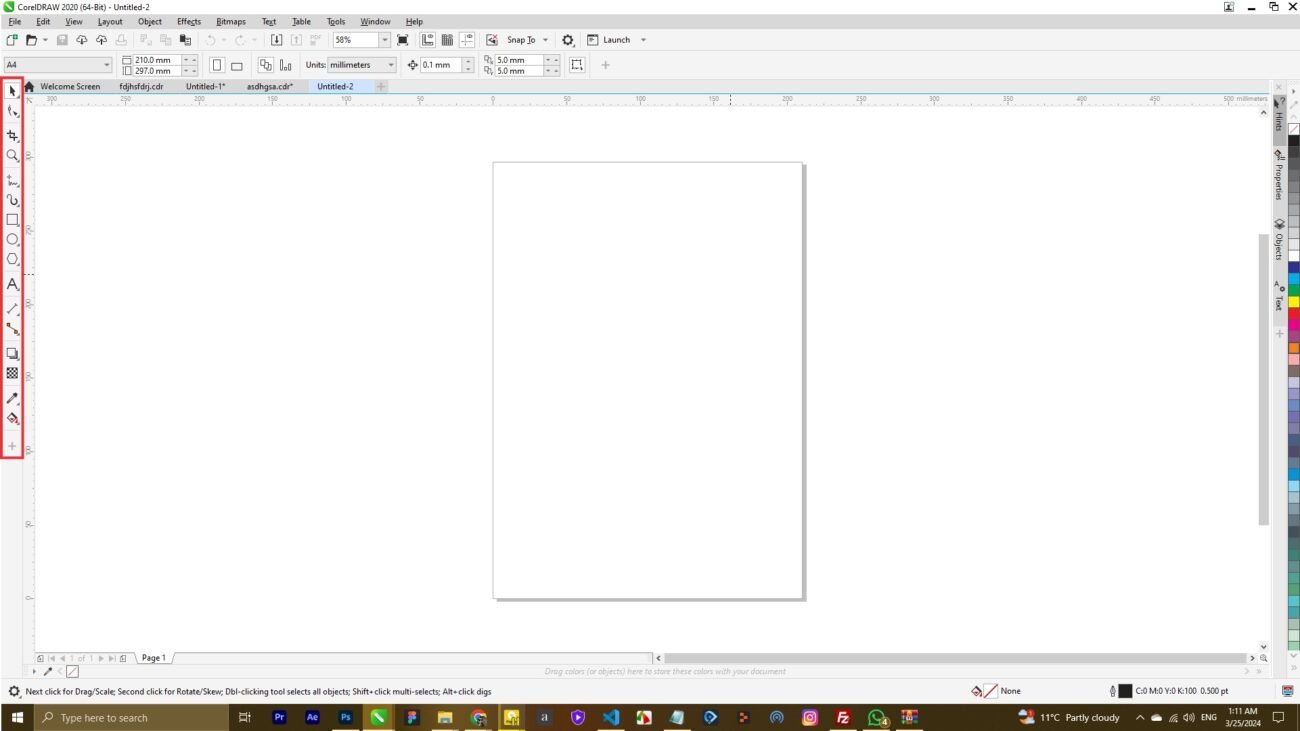Viewport: 1300px width, 731px height.
Task: Select the Rectangle tool
Action: (12, 220)
